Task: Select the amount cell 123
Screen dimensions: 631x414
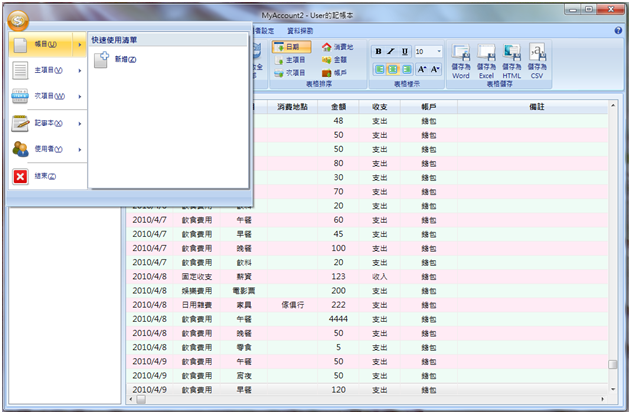Action: [x=338, y=277]
